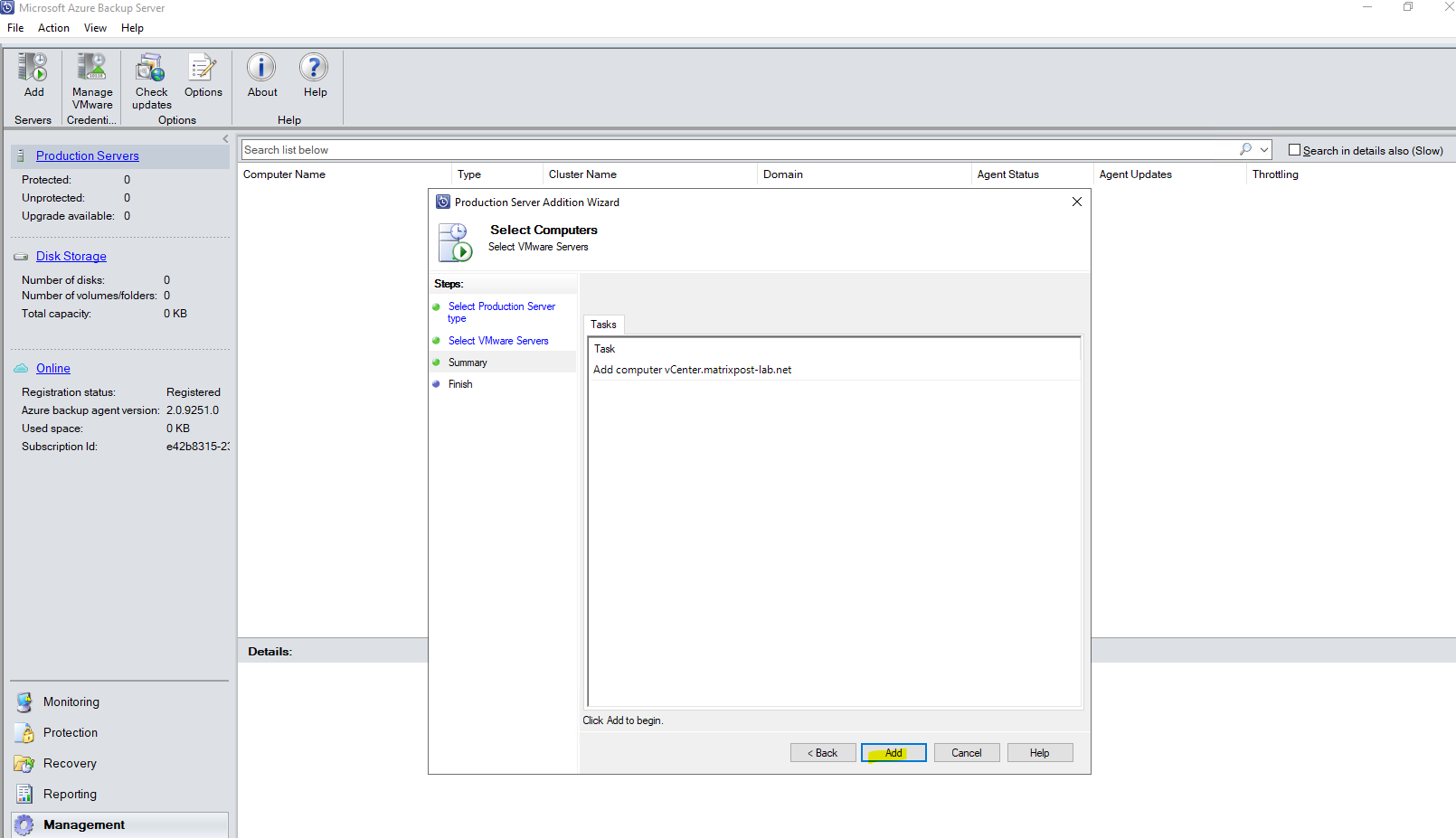
Task: Select the Recovery workspace
Action: coord(70,764)
